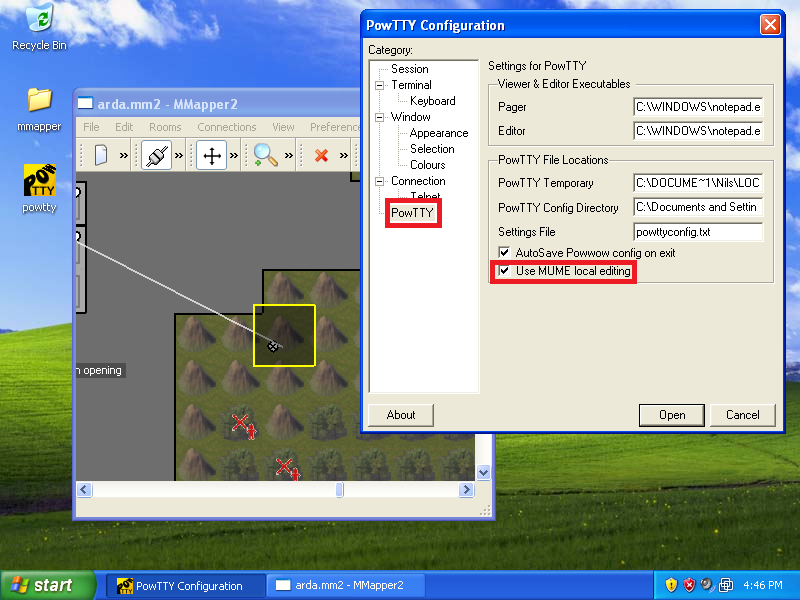Toggle Use MUME local editing checkbox

(504, 271)
